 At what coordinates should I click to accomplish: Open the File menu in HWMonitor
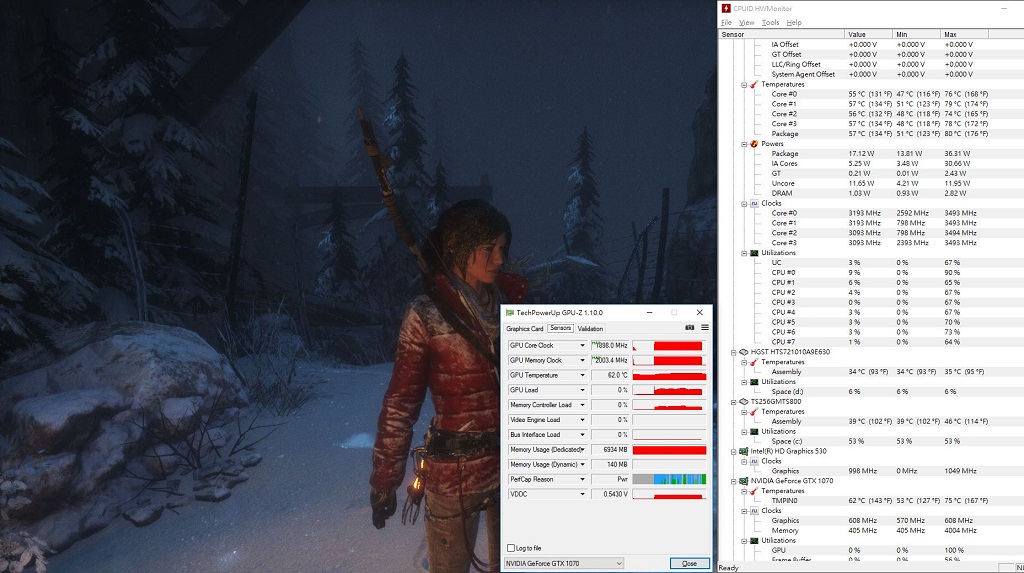coord(726,22)
